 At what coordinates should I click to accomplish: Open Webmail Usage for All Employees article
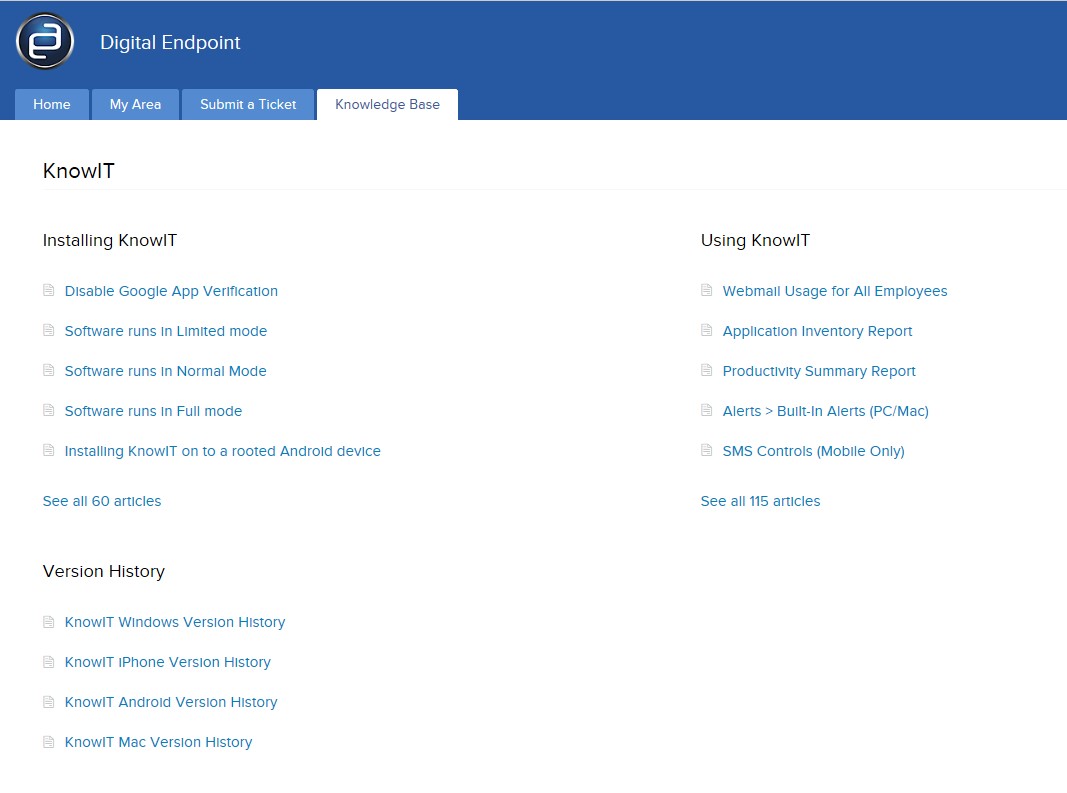point(835,291)
